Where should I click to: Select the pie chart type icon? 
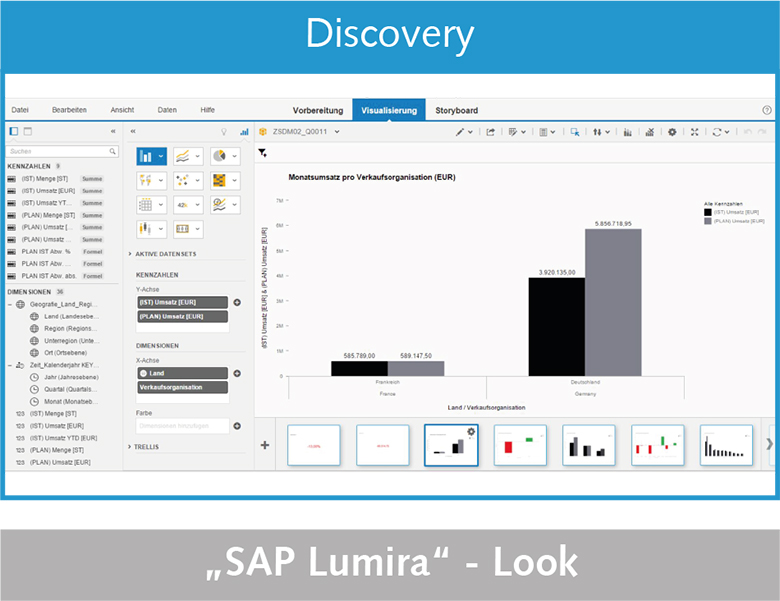[219, 156]
